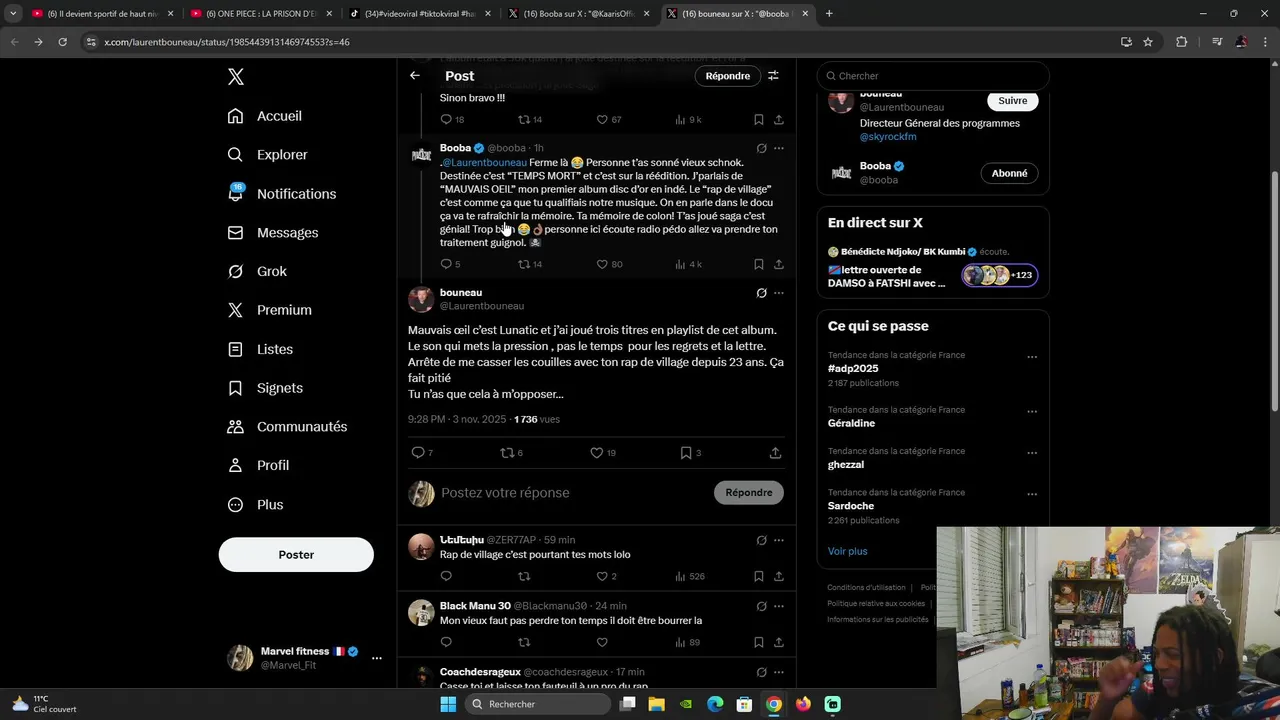Open Grok in sidebar
1280x720 pixels.
pyautogui.click(x=257, y=271)
